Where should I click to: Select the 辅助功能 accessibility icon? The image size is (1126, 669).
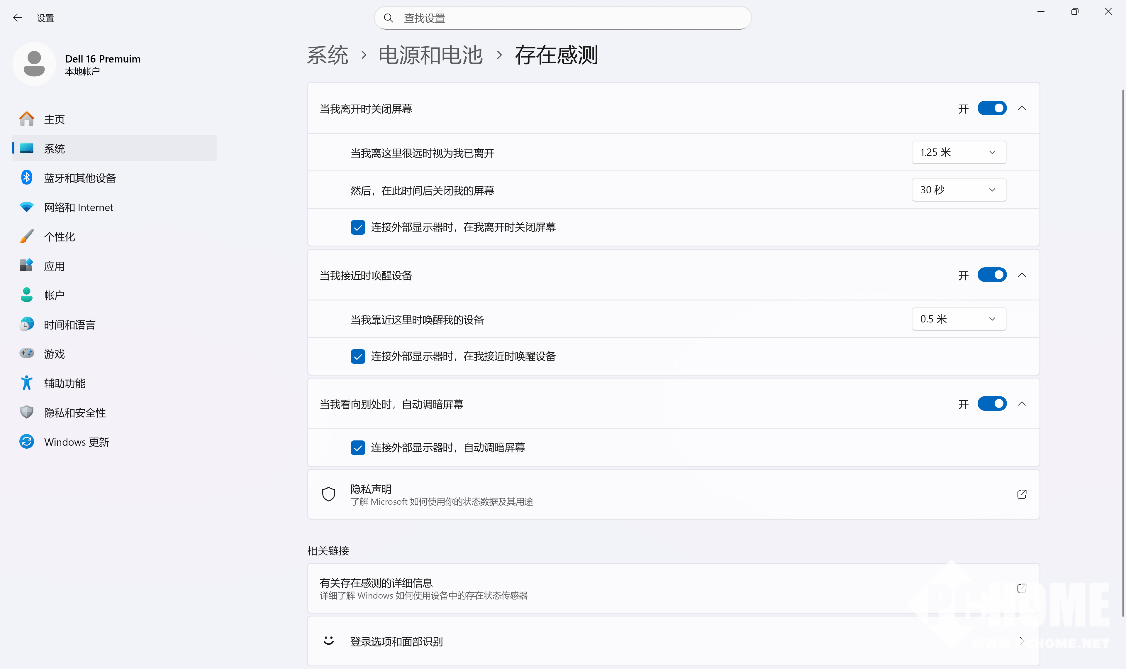[x=27, y=383]
